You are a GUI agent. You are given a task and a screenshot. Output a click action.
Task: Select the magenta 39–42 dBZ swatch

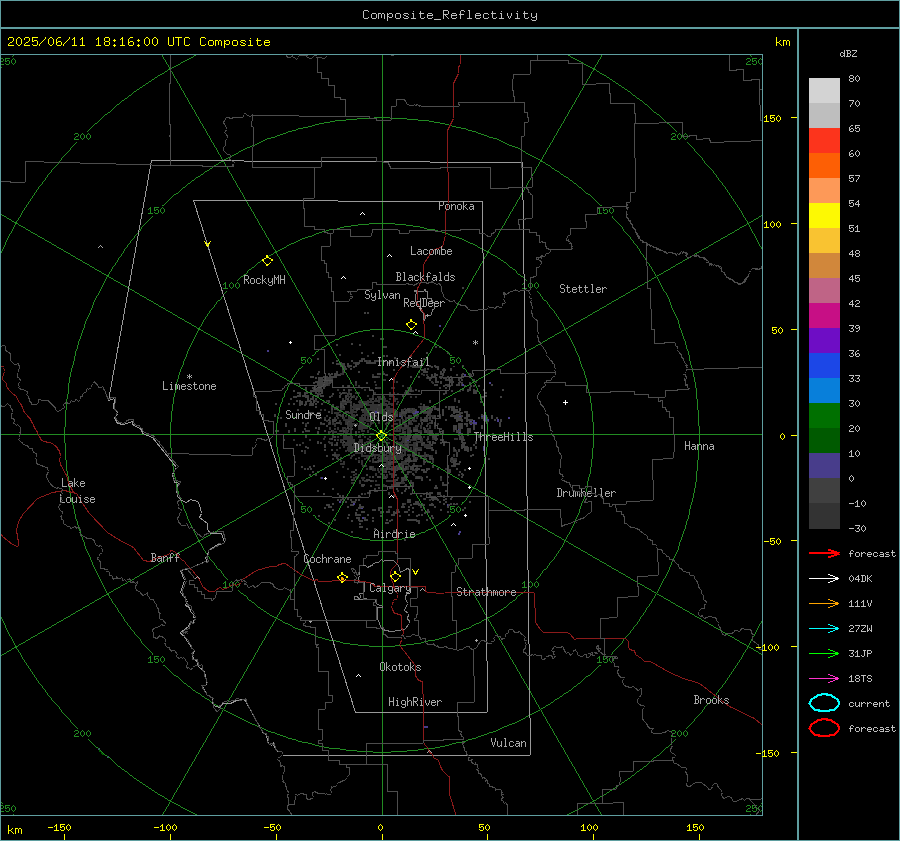(x=824, y=315)
